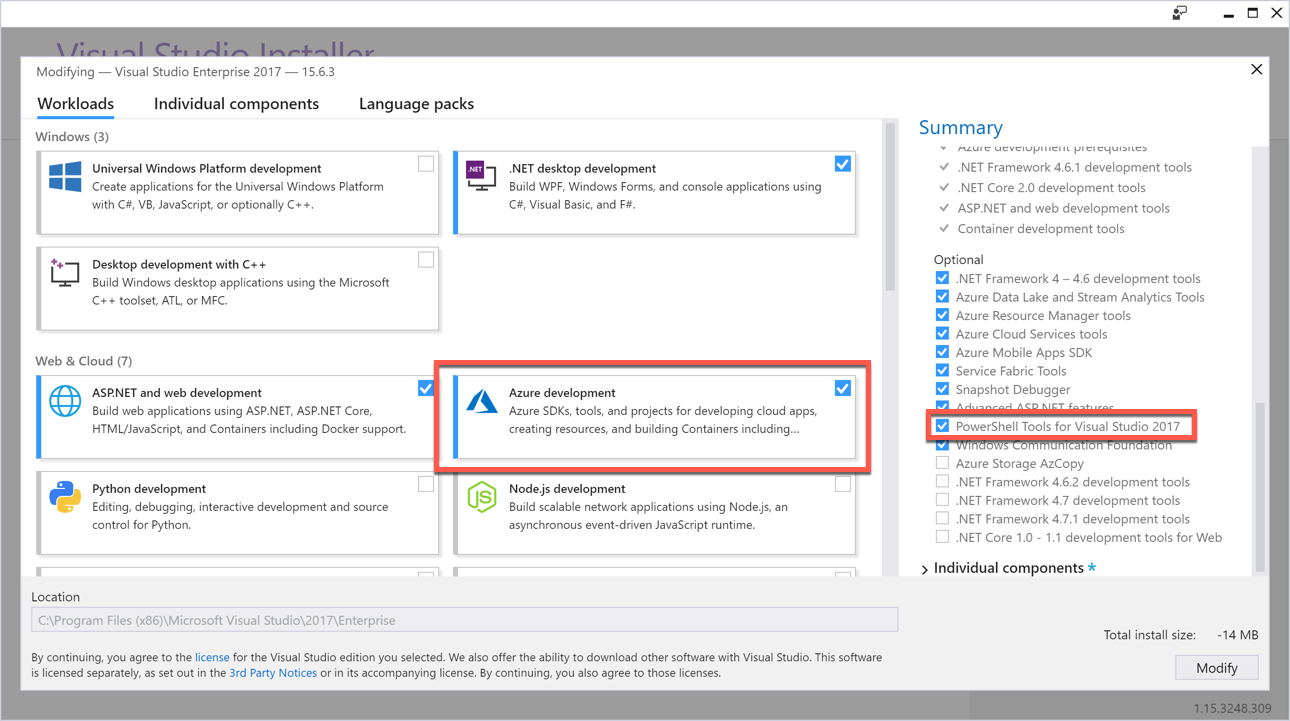Click the 'Web & Cloud (7)' section heading

[83, 361]
